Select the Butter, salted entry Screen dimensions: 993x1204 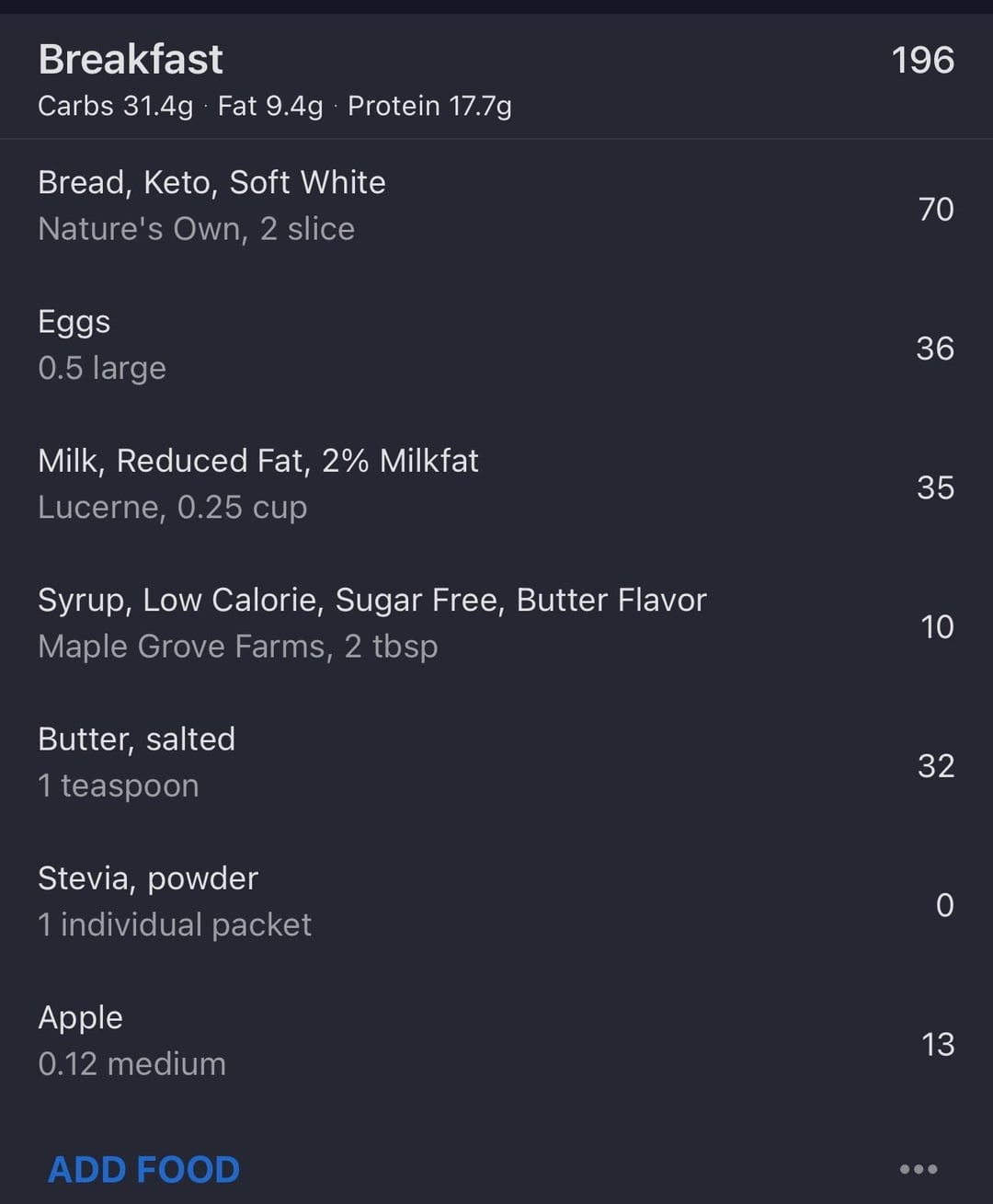[x=496, y=763]
